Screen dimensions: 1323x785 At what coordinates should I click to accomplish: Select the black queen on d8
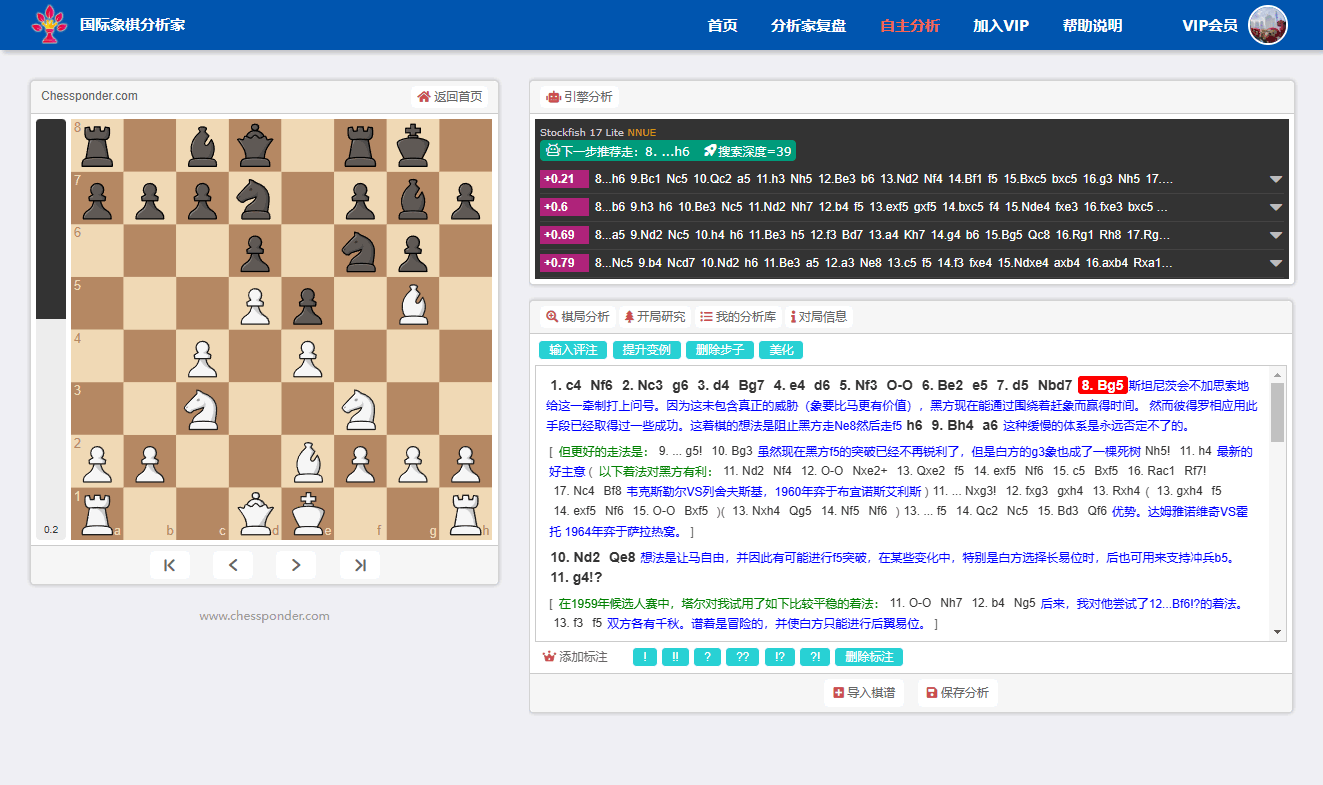[x=255, y=146]
